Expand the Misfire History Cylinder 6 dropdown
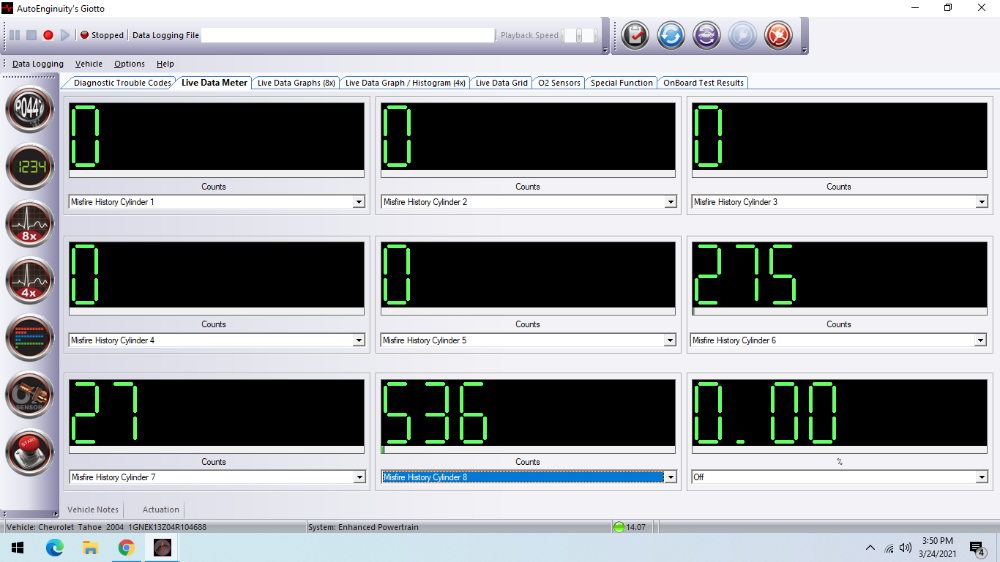This screenshot has width=1000, height=562. pos(982,340)
